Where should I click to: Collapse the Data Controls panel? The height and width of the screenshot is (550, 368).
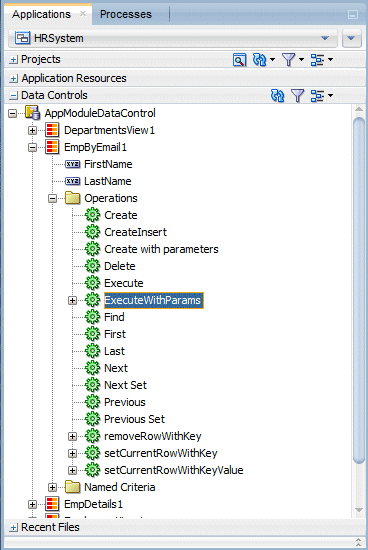[13, 95]
